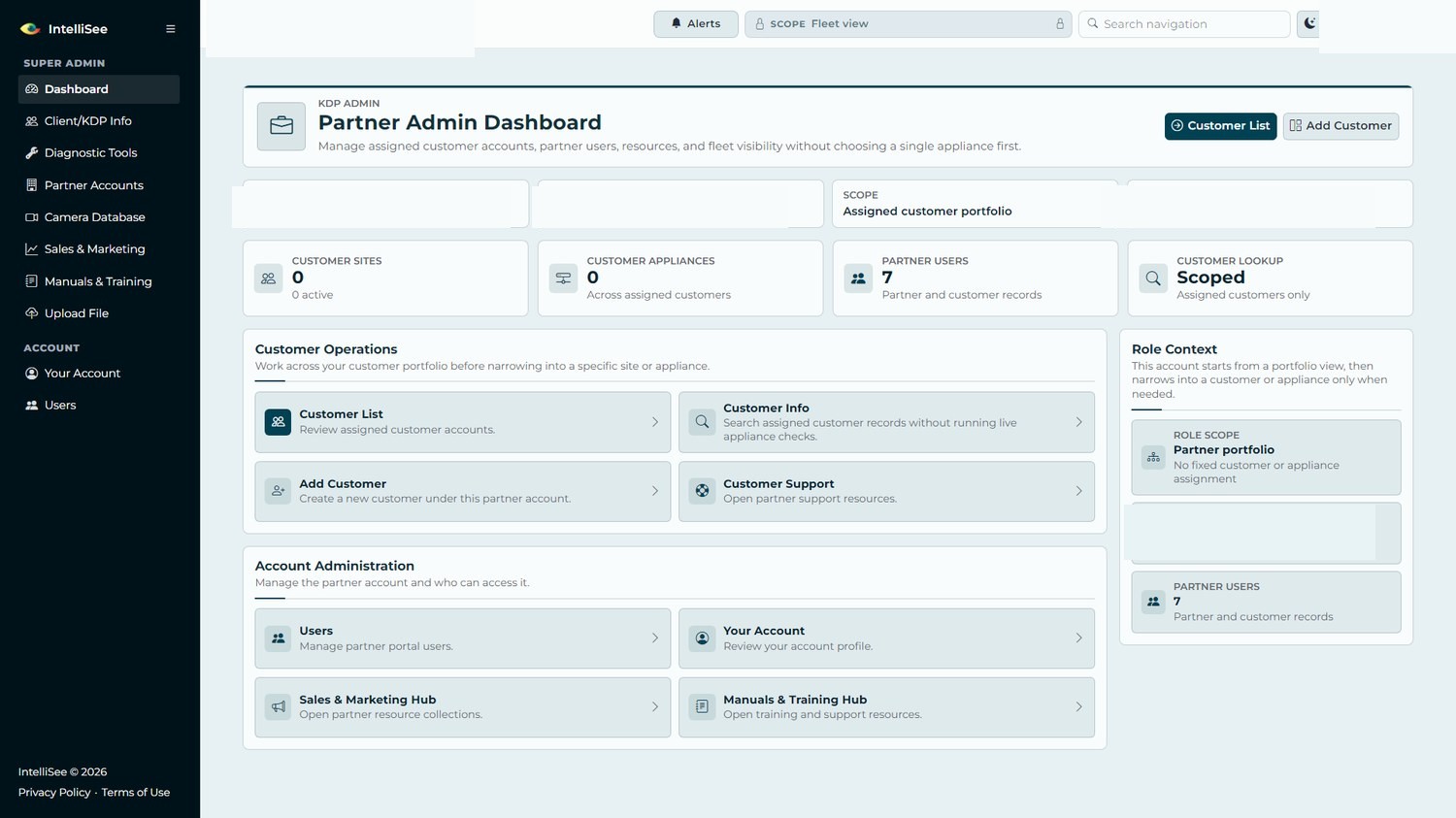Screen dimensions: 1456x818
Task: Click the IntelliSee logo icon
Action: [x=30, y=29]
